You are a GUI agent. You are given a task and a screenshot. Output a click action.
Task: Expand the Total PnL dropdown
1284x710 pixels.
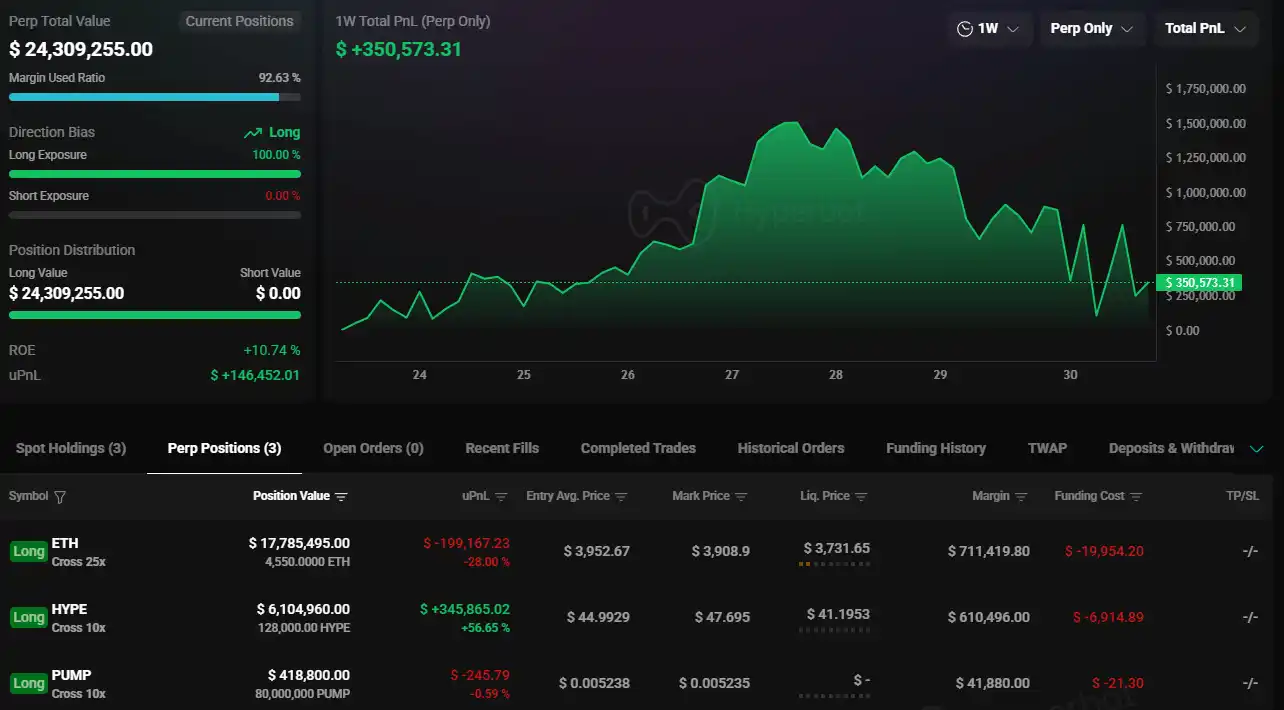coord(1205,29)
